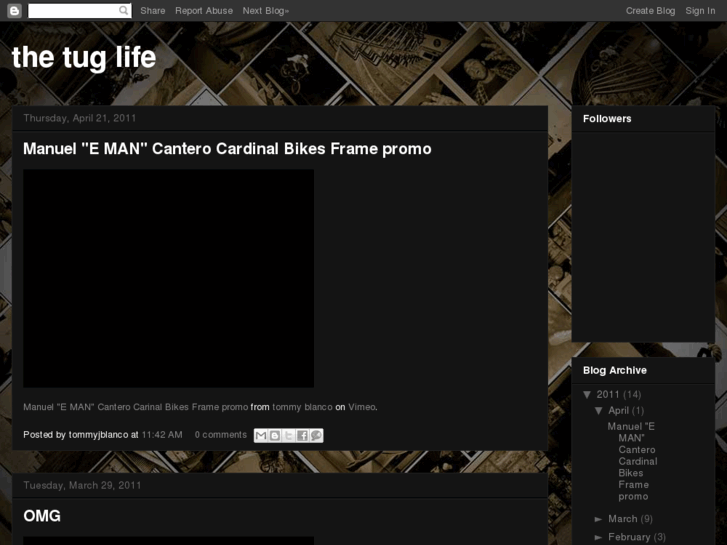Click the search magnifier icon

pos(123,10)
